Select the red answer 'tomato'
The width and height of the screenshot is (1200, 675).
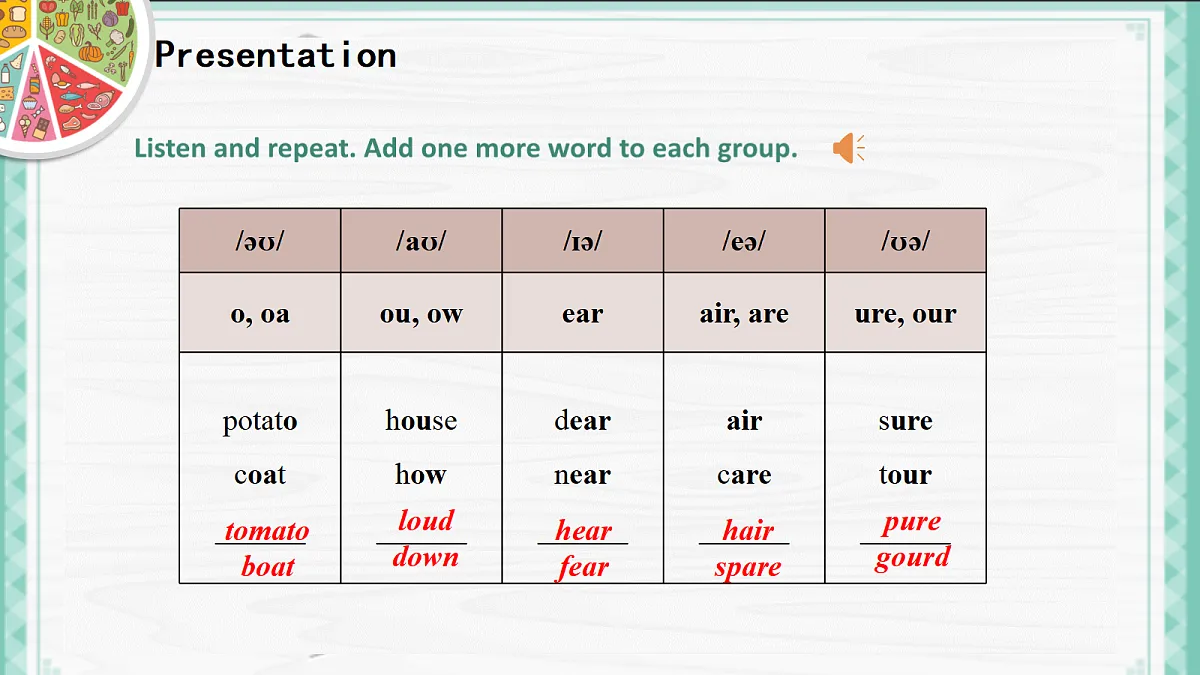point(266,530)
